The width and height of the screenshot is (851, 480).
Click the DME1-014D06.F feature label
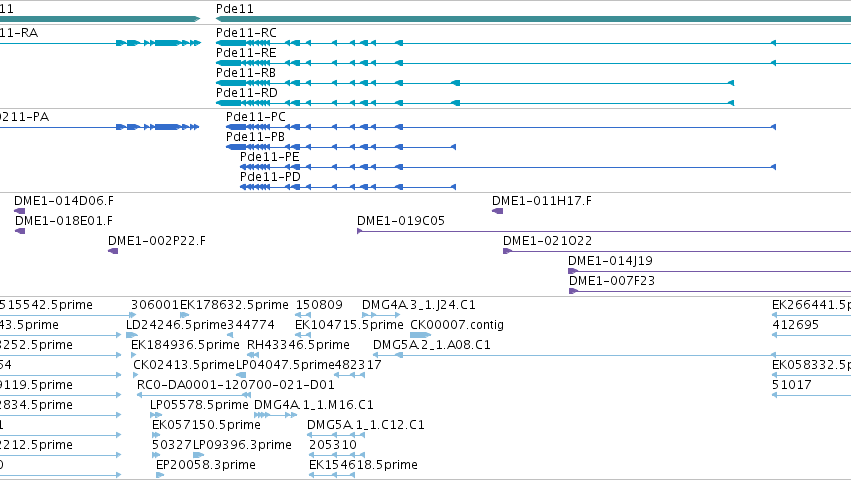[x=64, y=201]
